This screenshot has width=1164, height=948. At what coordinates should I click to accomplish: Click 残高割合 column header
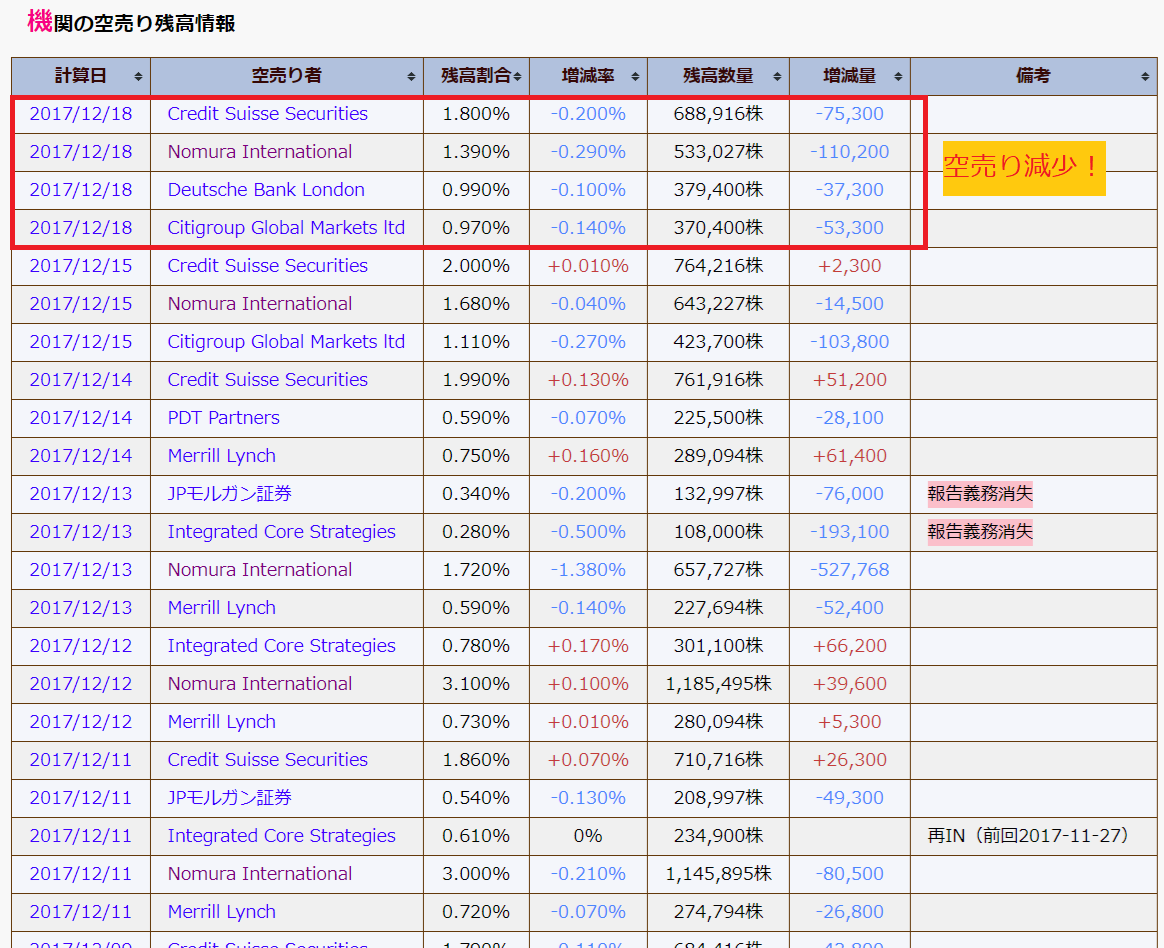pos(476,76)
